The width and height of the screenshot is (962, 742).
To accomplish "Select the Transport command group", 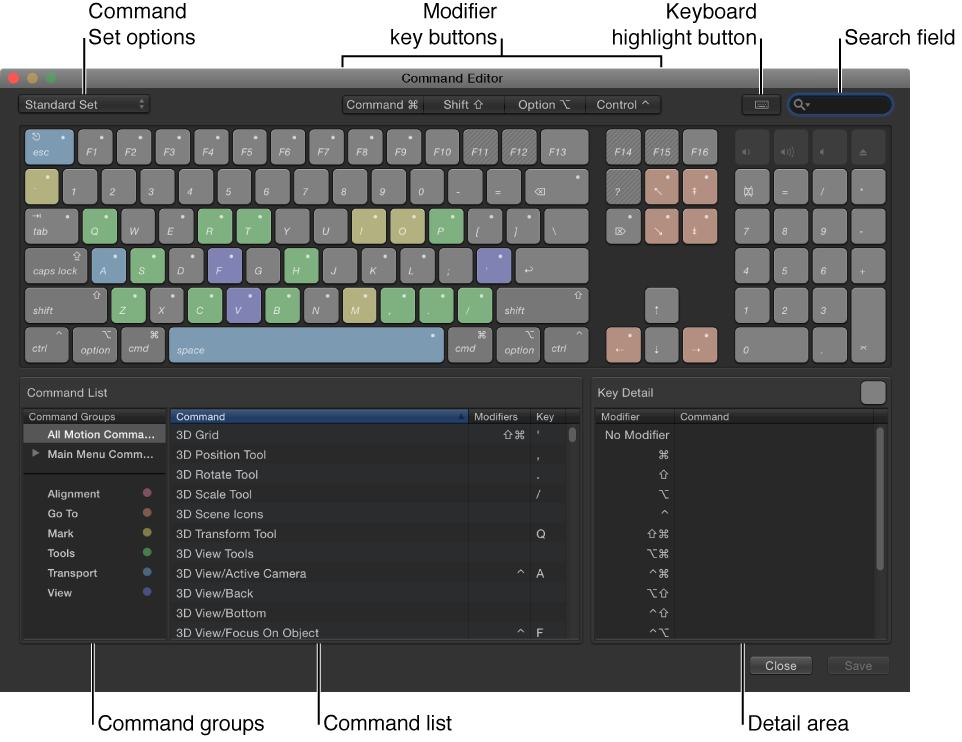I will [x=74, y=573].
